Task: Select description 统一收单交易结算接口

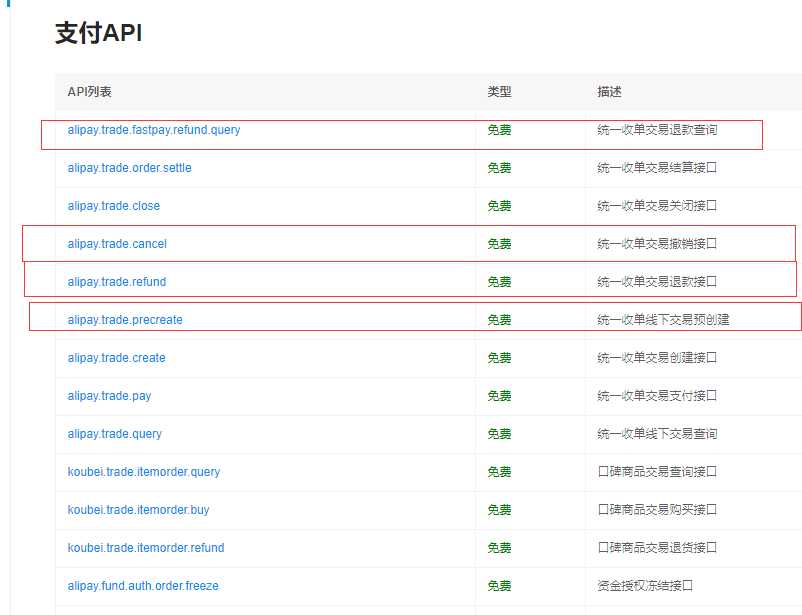Action: coord(657,168)
